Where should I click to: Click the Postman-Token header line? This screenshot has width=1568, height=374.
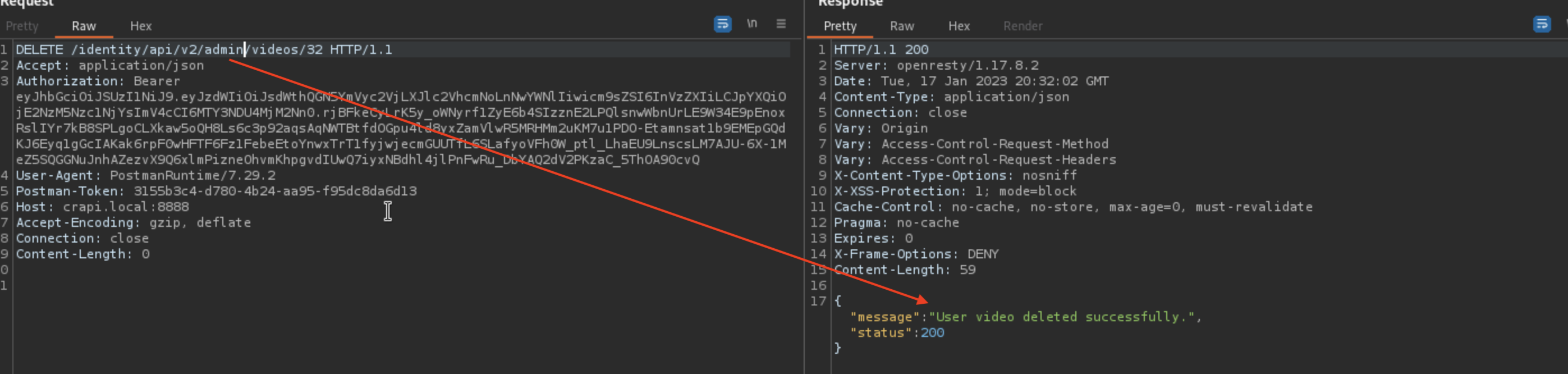click(x=216, y=191)
